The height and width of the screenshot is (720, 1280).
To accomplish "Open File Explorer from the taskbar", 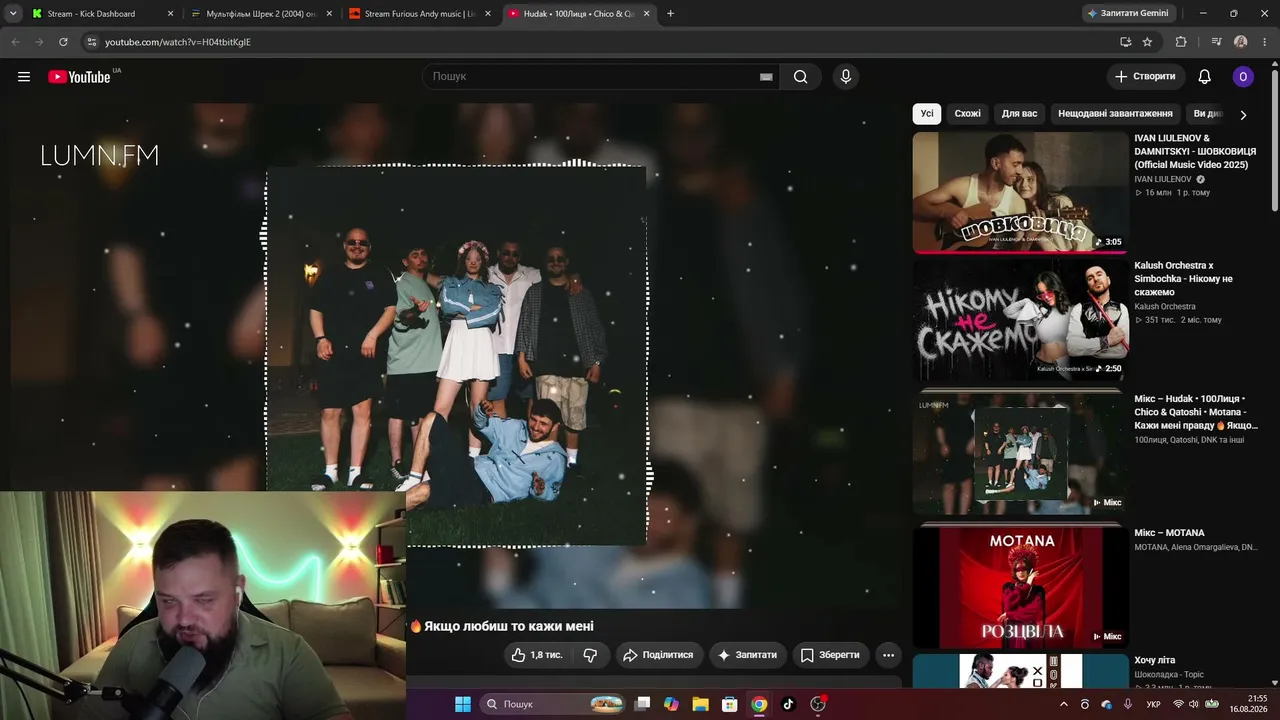I will pos(700,704).
